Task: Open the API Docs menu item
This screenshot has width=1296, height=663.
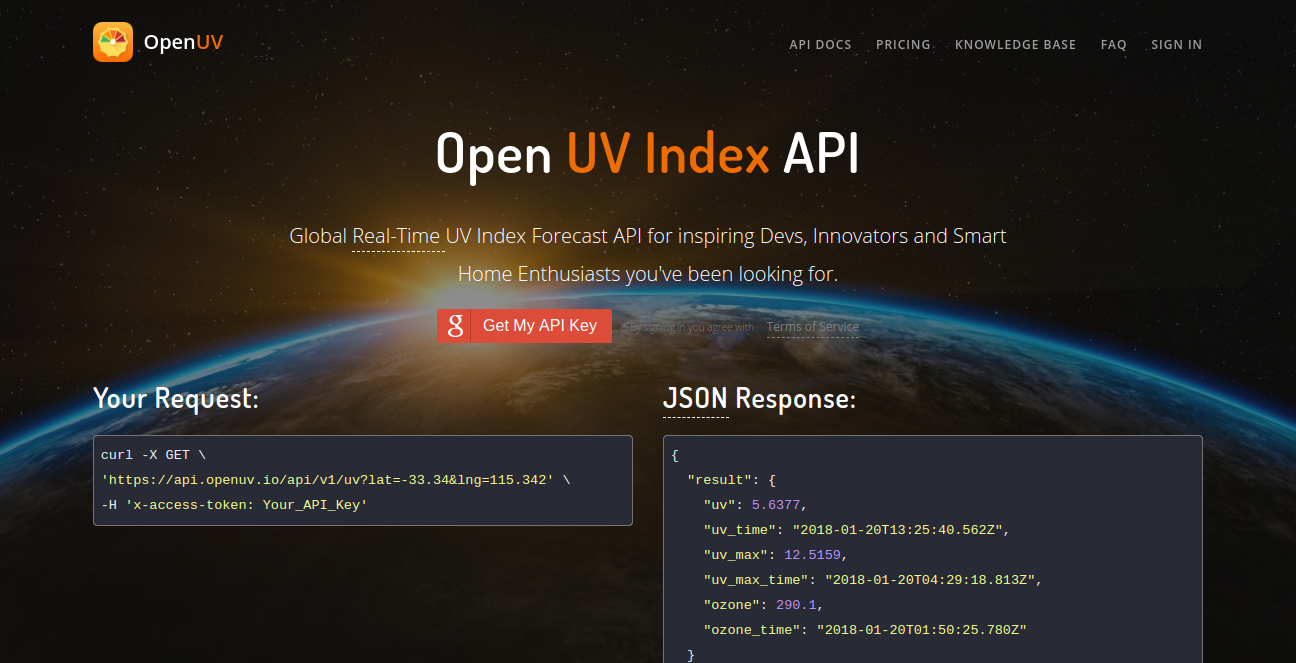Action: coord(820,45)
